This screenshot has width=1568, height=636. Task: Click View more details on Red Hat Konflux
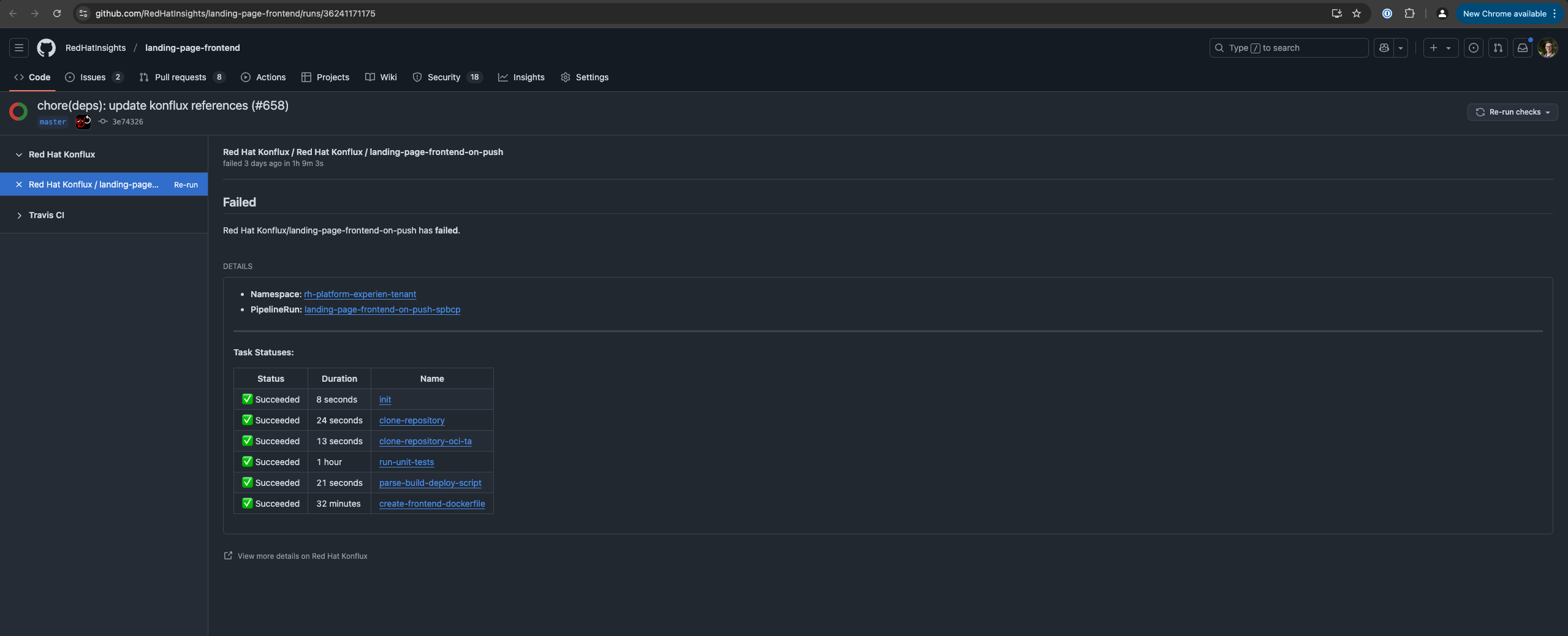pos(303,556)
